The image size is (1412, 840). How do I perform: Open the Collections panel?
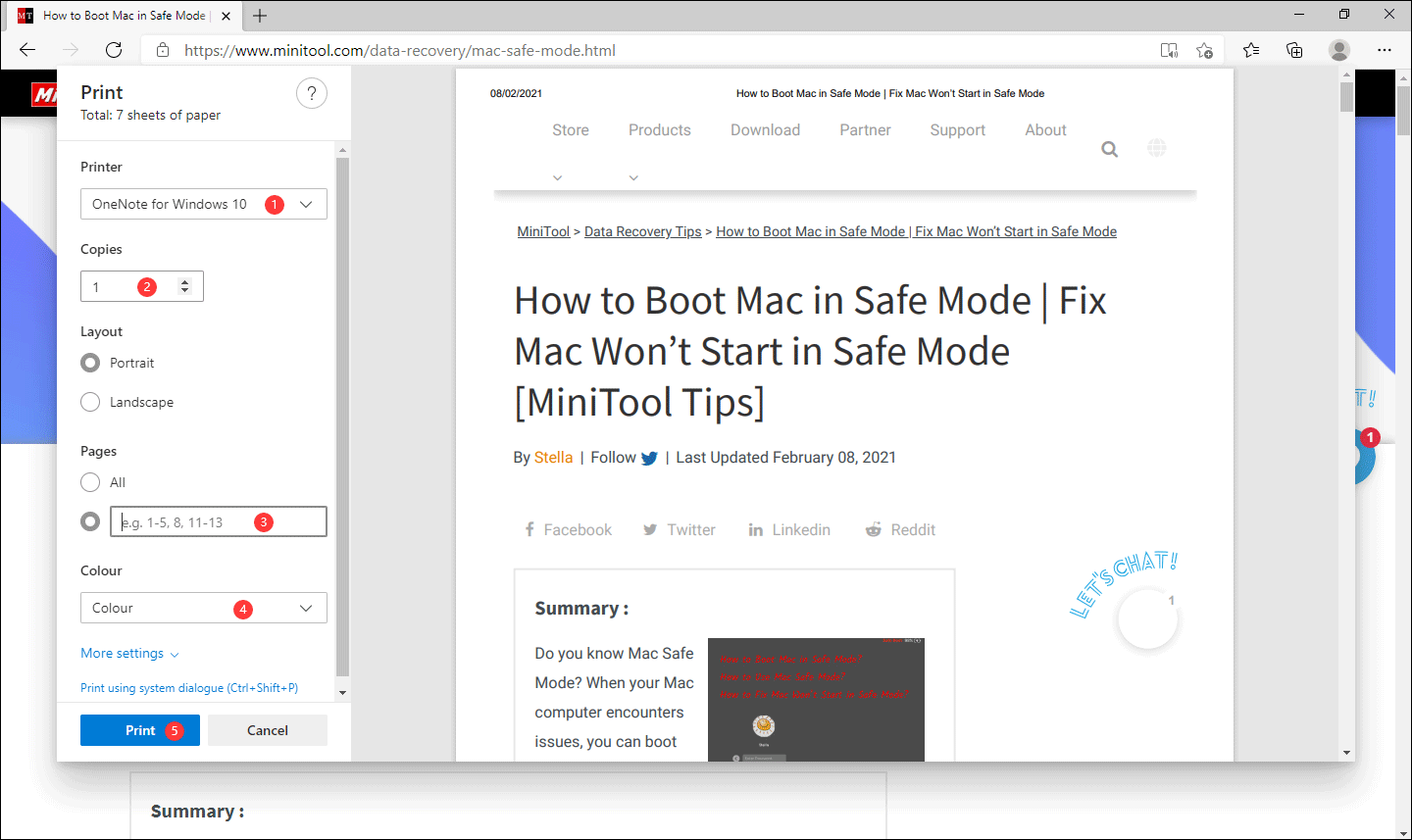(1294, 50)
